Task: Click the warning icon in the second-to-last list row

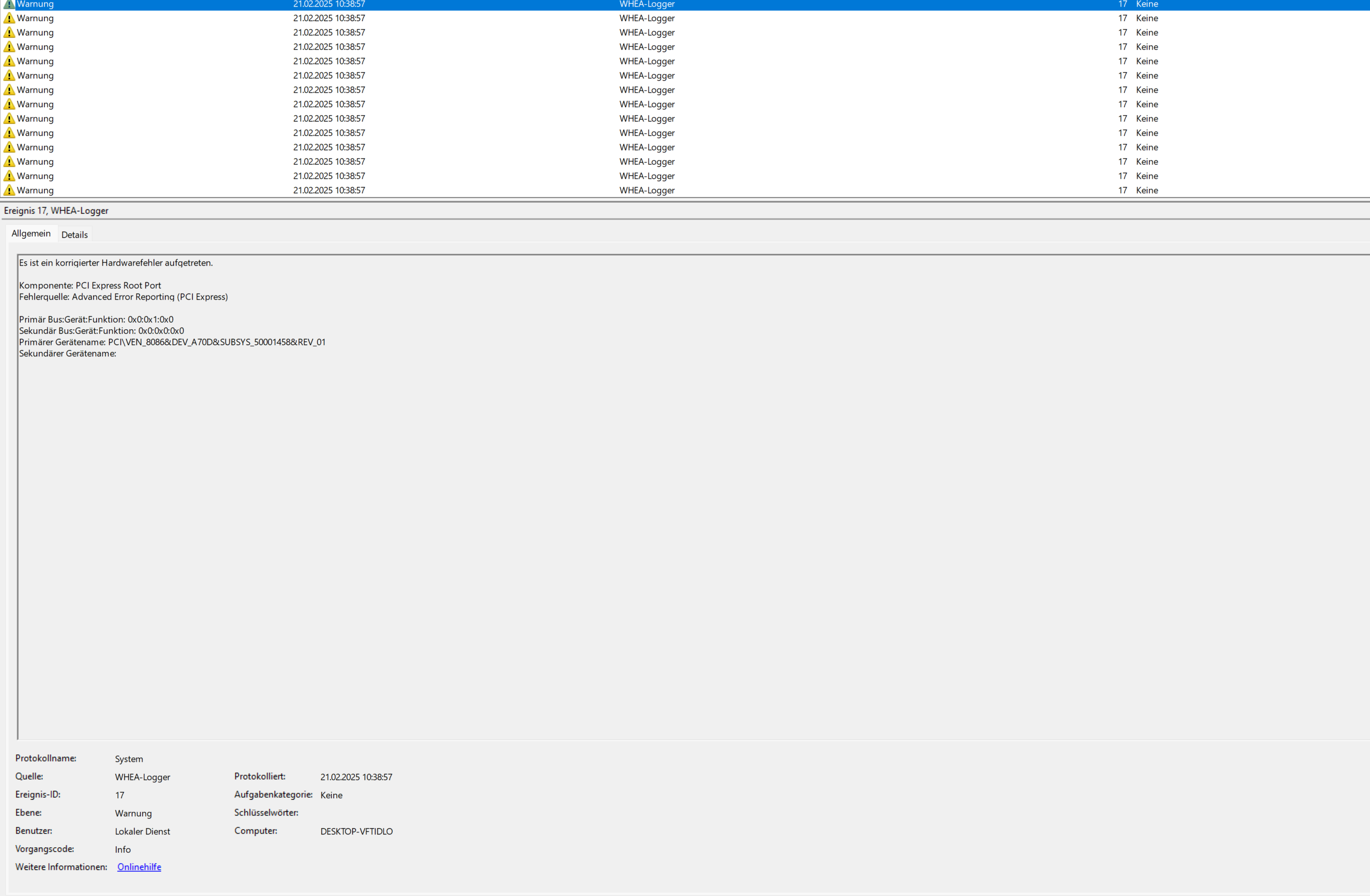Action: 9,176
